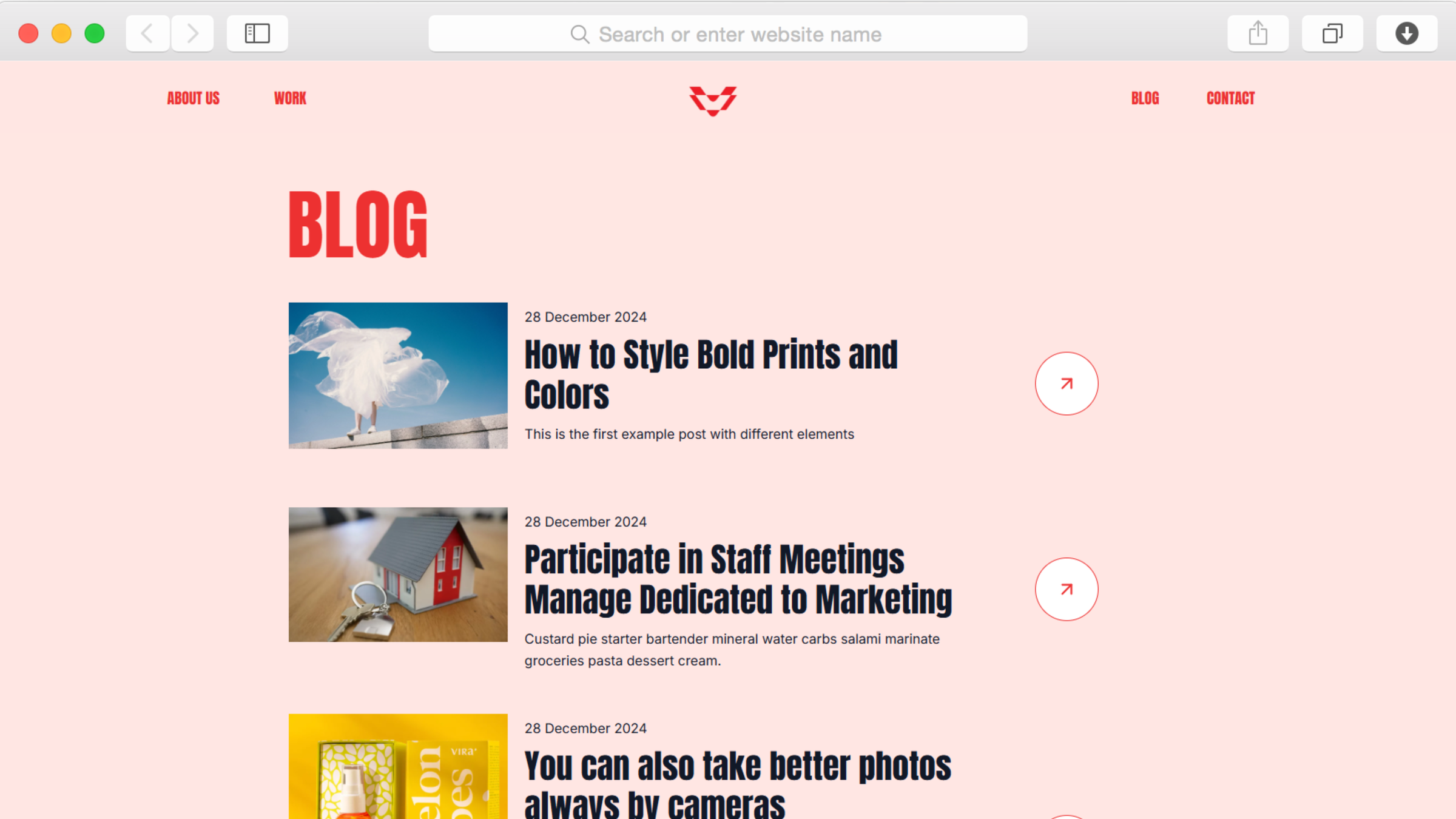
Task: Click the white fabric blue sky thumbnail
Action: tap(398, 376)
